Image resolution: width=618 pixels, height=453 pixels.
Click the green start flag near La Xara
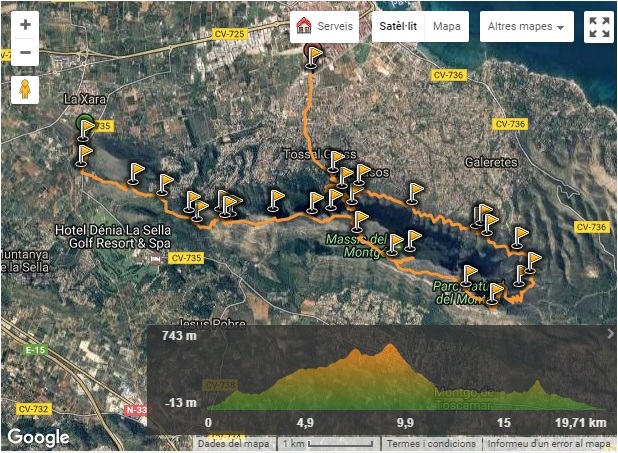(85, 127)
